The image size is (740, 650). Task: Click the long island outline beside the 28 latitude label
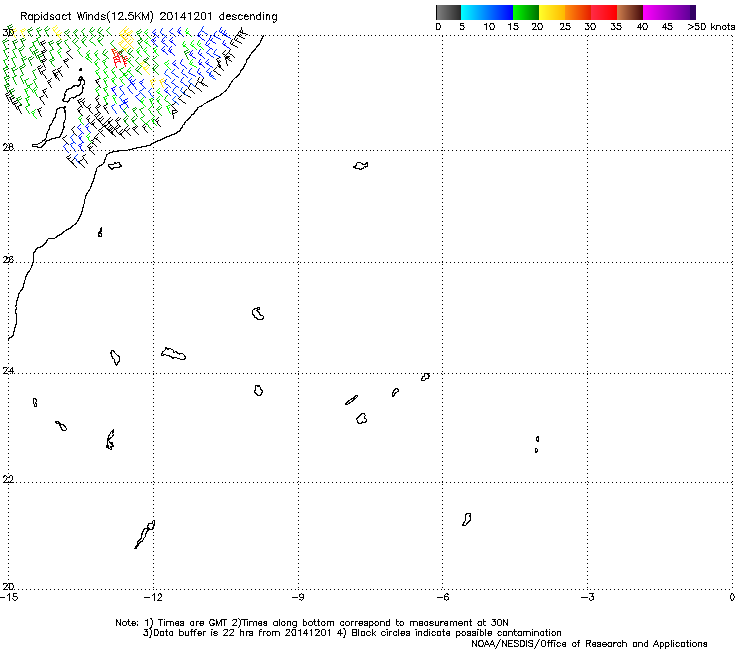50,127
